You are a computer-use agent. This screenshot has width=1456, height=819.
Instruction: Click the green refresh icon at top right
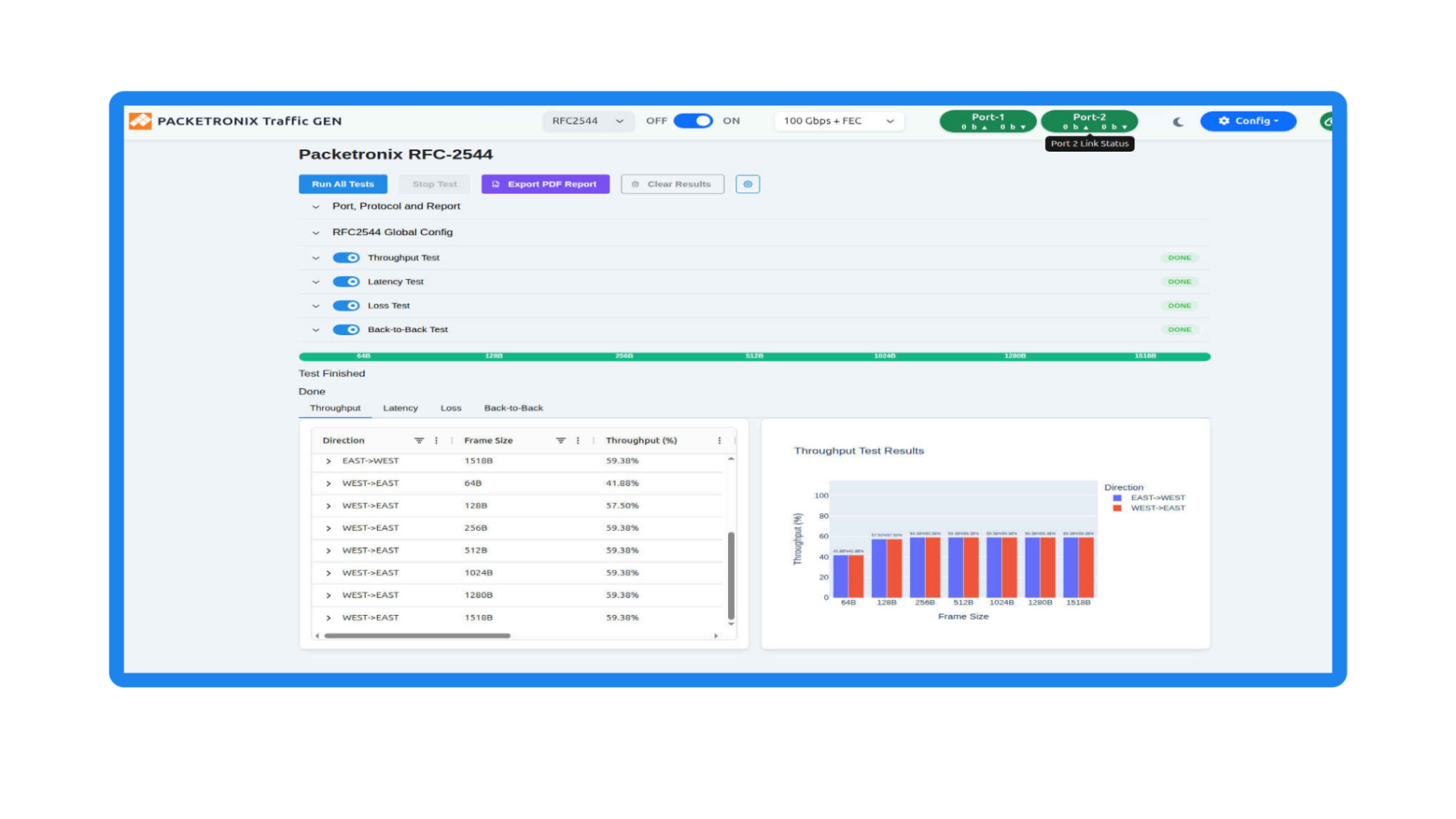(x=1326, y=121)
